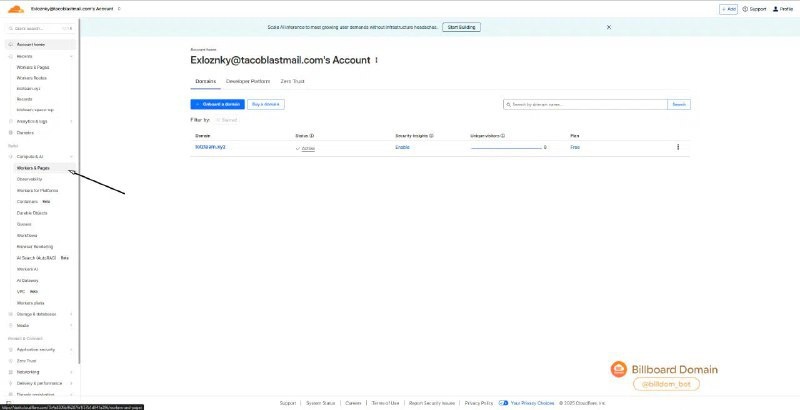
Task: Expand Analytics & logs chevron
Action: click(71, 121)
